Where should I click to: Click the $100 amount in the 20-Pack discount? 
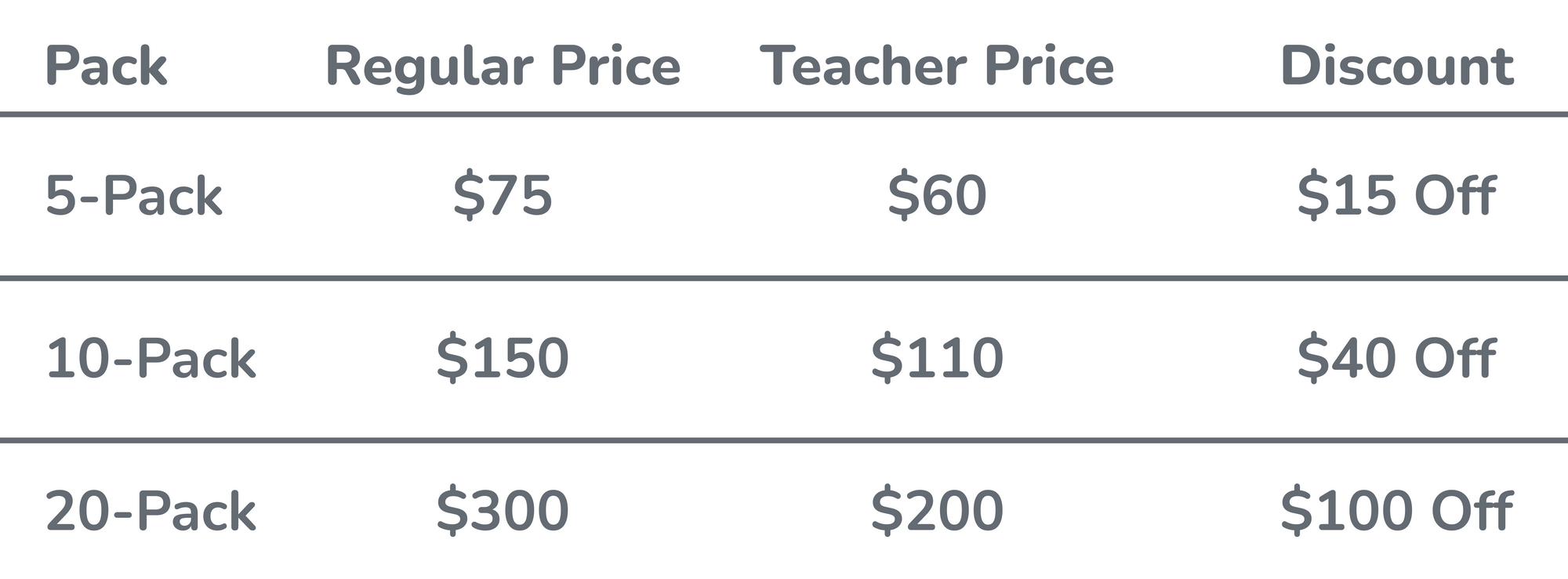(1346, 512)
